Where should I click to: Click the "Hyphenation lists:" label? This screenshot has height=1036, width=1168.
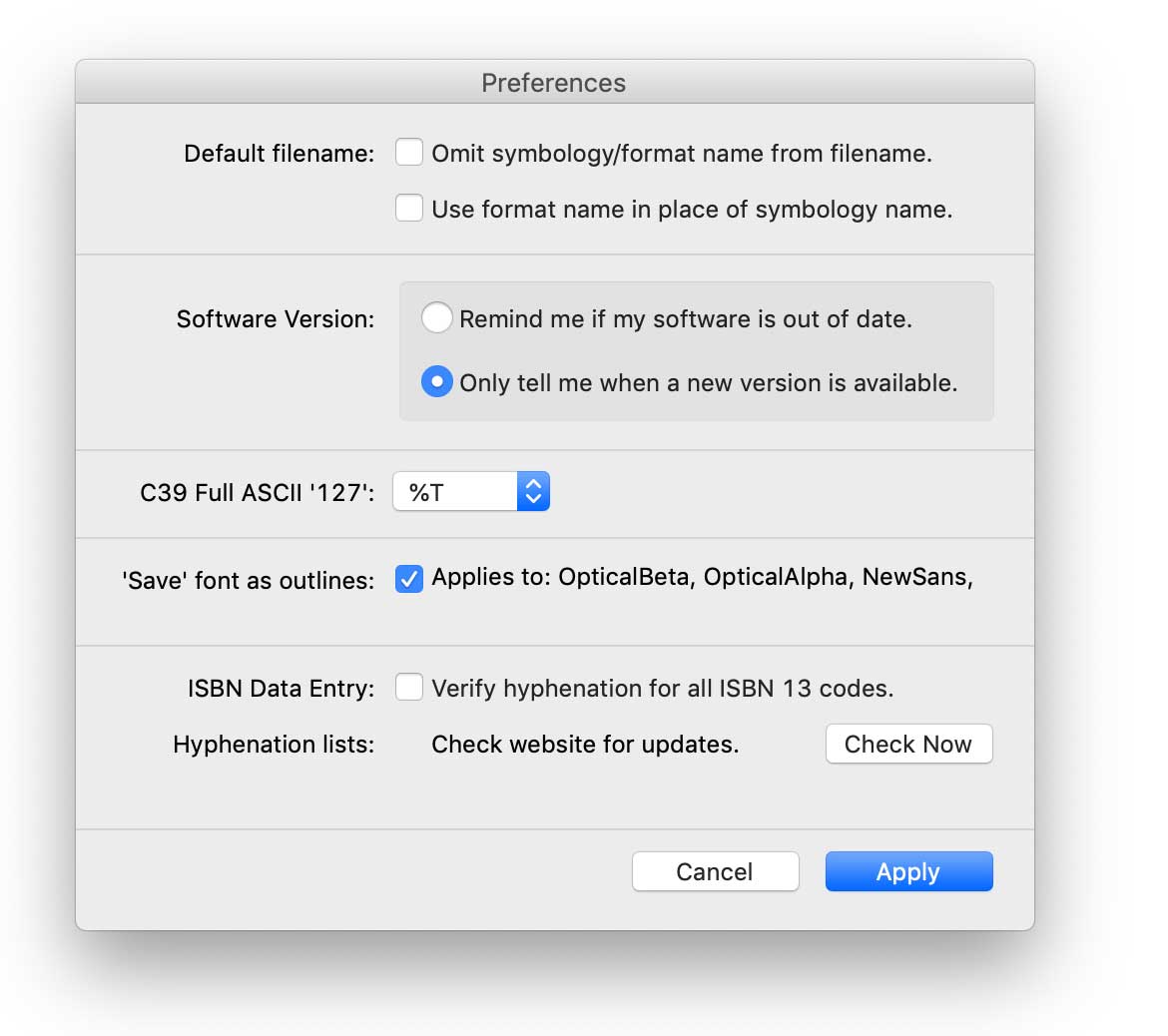pos(274,745)
